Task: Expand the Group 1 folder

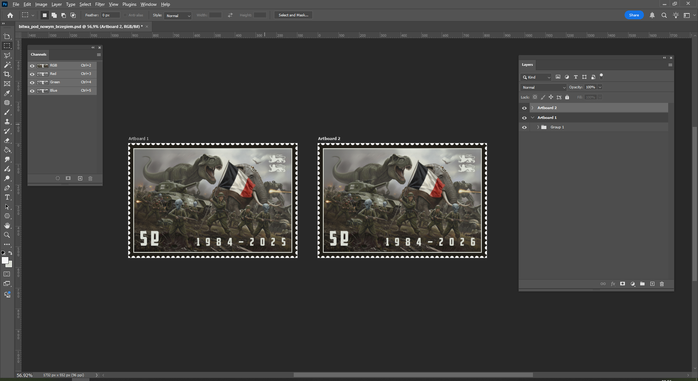Action: click(538, 127)
